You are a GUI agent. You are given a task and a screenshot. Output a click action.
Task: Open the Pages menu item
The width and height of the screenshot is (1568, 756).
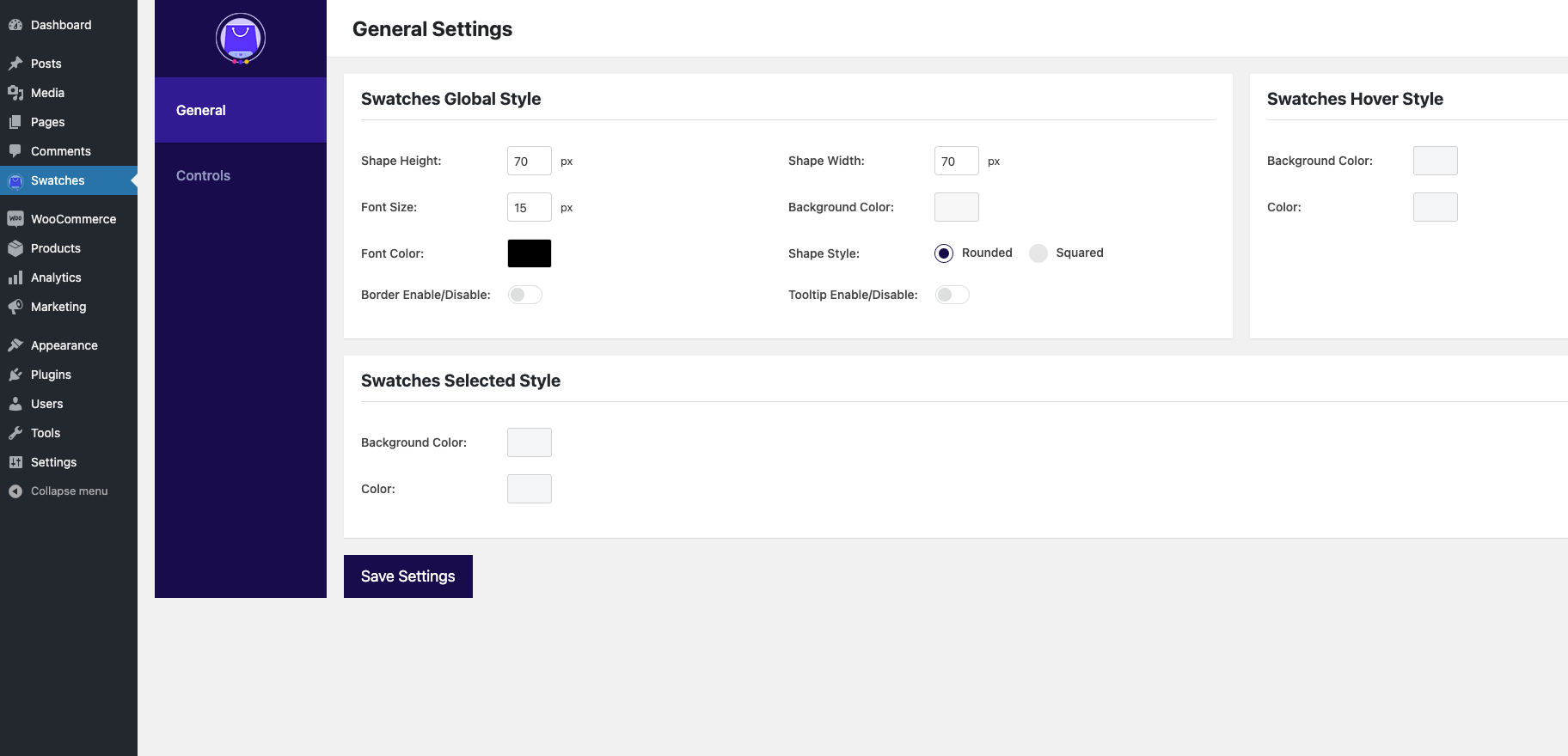pyautogui.click(x=69, y=122)
